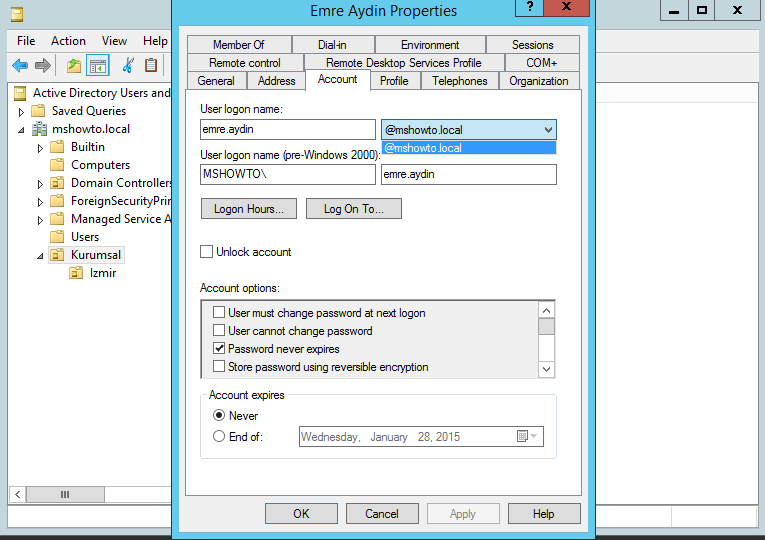Click the Cut scissors toolbar icon
The height and width of the screenshot is (540, 765).
(x=127, y=66)
